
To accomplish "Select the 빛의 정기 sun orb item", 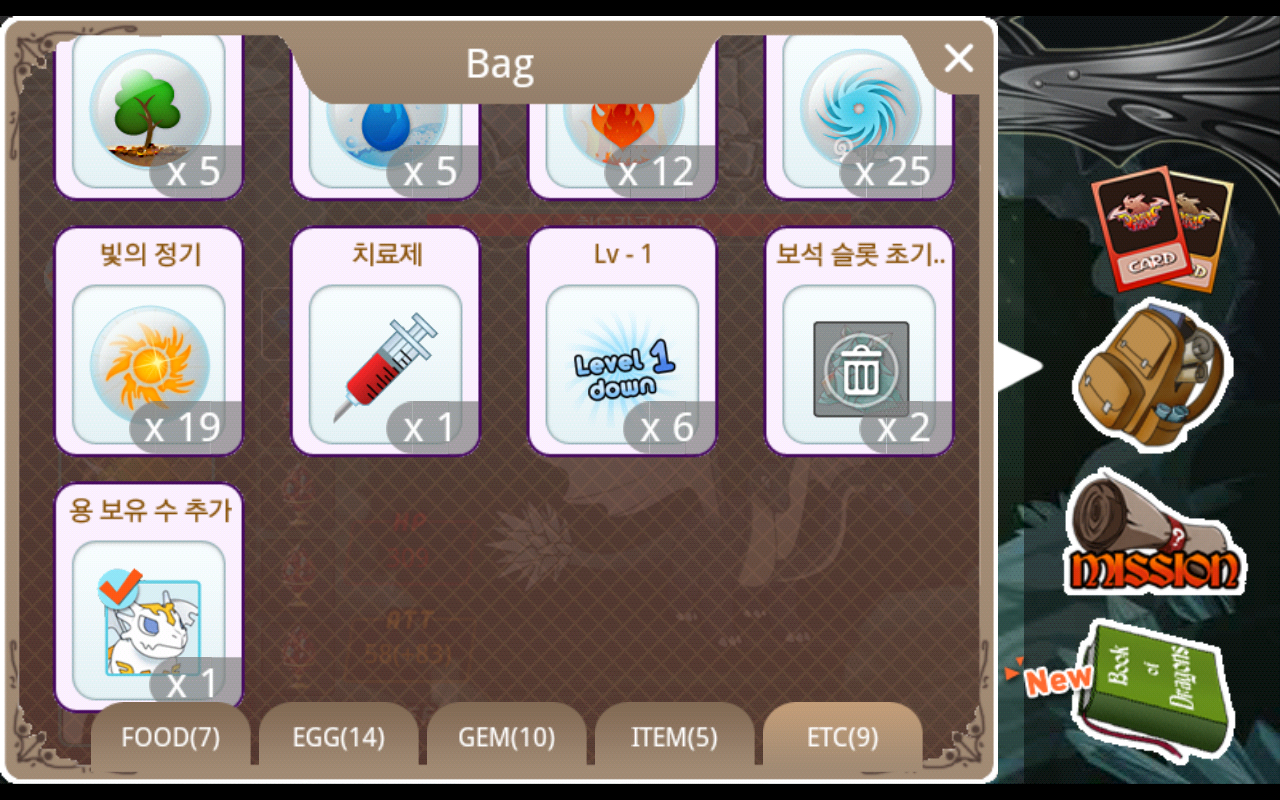I will 149,342.
